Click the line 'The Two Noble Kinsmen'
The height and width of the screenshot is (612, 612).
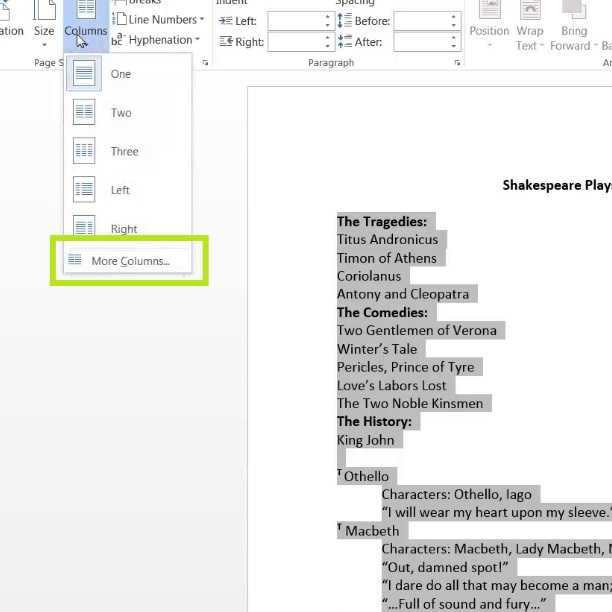410,403
